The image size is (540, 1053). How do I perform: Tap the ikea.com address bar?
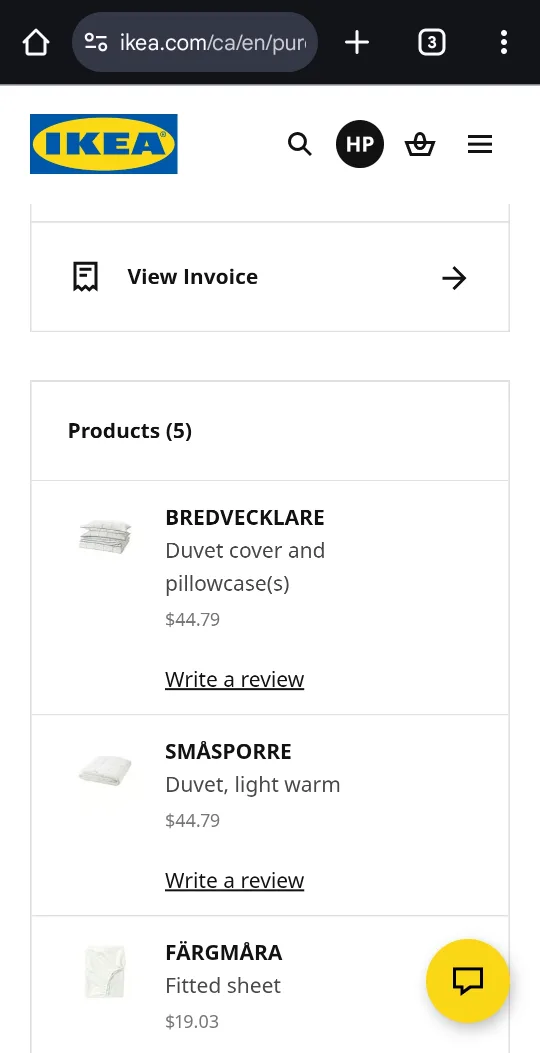(195, 42)
